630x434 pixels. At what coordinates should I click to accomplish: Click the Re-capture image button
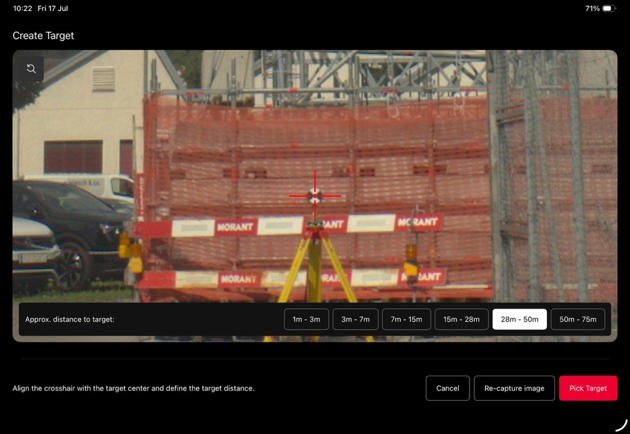(514, 388)
